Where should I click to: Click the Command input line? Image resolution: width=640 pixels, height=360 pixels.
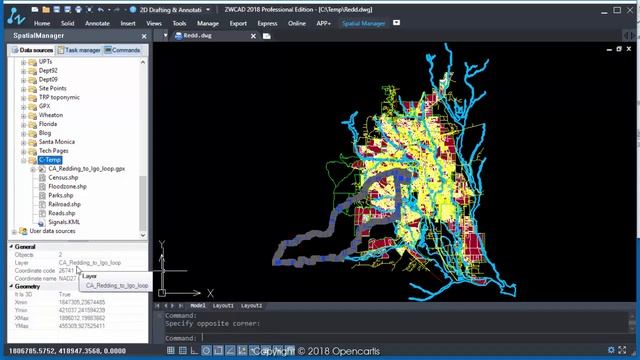click(396, 338)
